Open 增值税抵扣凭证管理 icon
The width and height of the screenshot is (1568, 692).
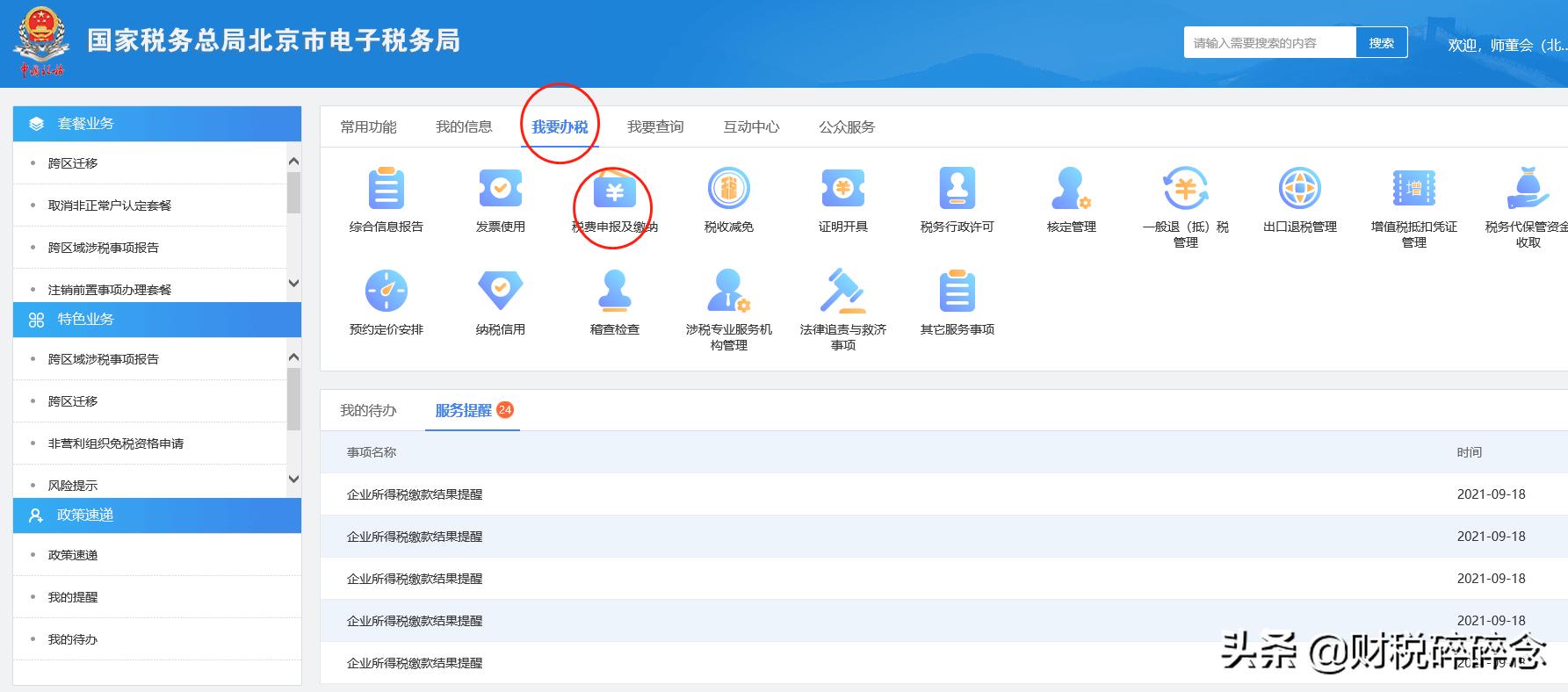[1413, 188]
